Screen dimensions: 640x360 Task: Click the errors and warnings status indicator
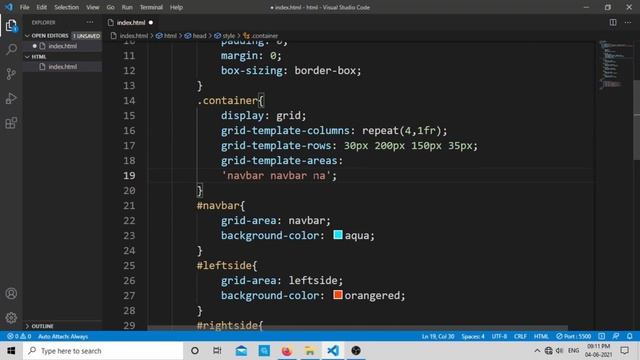pyautogui.click(x=19, y=336)
